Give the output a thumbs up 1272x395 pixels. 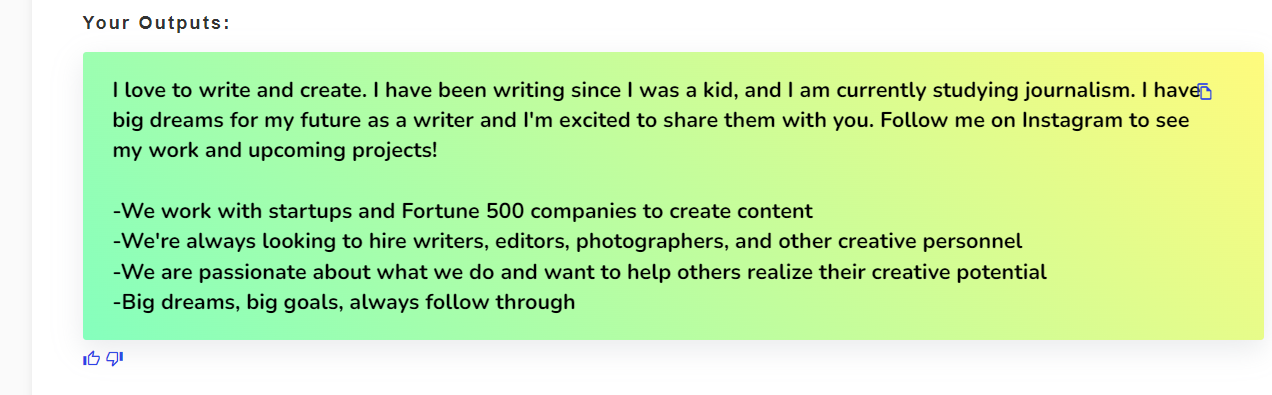[x=92, y=358]
